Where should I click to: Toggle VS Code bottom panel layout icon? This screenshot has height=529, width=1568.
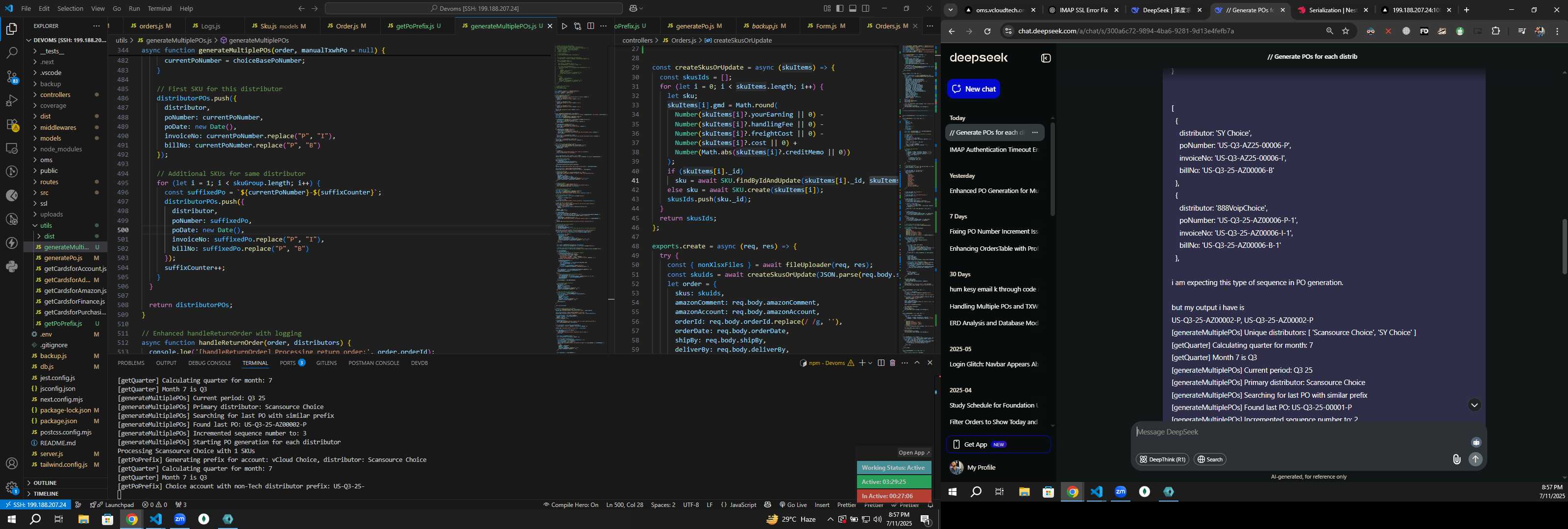click(x=853, y=8)
